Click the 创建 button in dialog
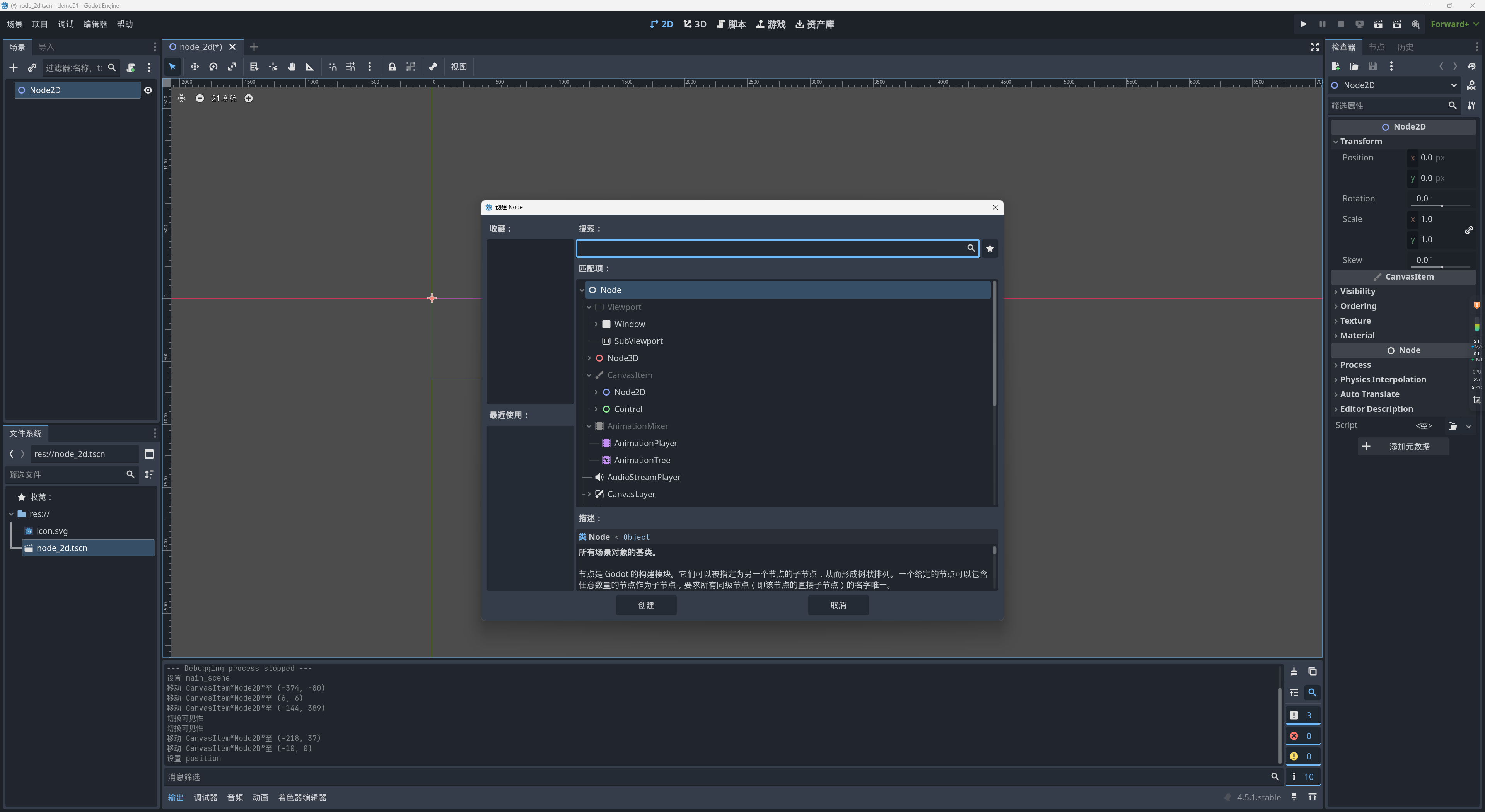Image resolution: width=1485 pixels, height=812 pixels. pyautogui.click(x=646, y=605)
